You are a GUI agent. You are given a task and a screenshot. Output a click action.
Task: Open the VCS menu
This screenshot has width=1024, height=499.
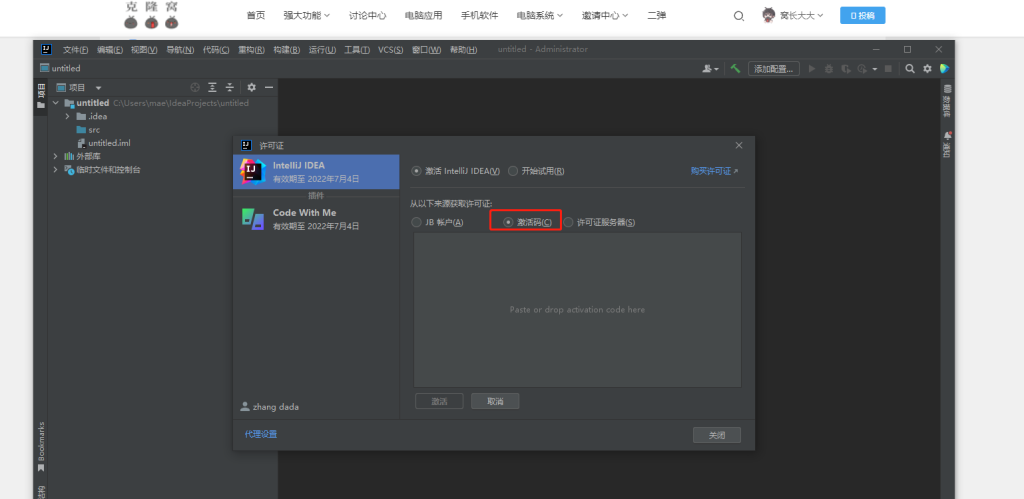click(x=391, y=50)
